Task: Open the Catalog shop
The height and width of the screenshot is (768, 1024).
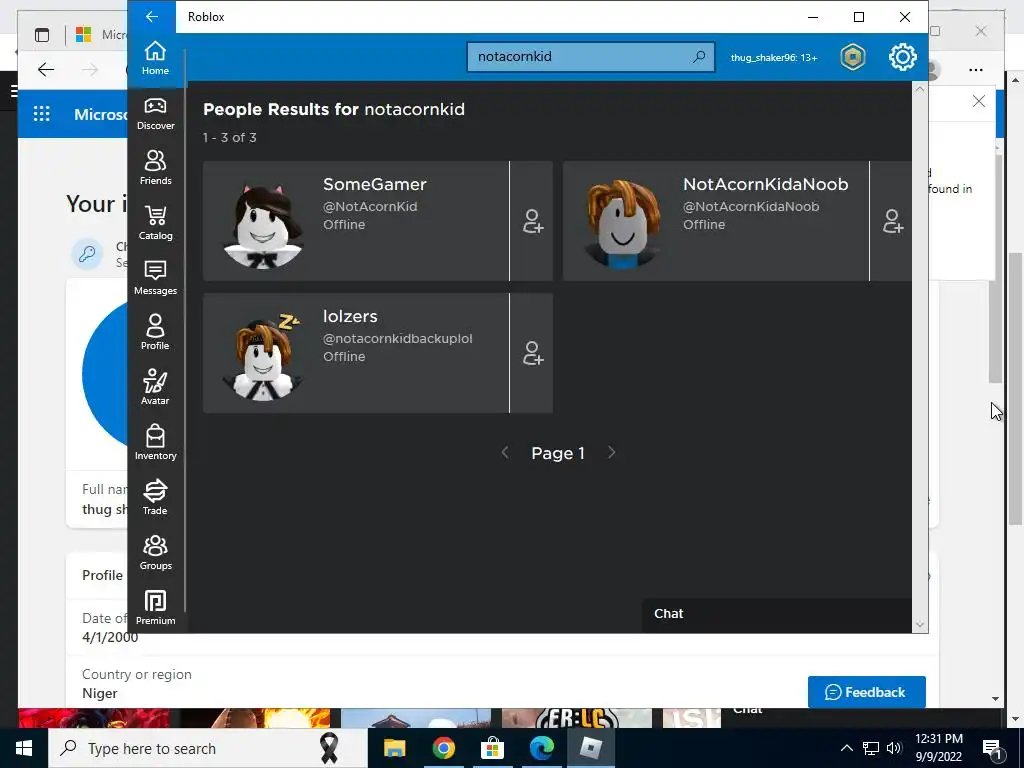Action: pyautogui.click(x=155, y=223)
